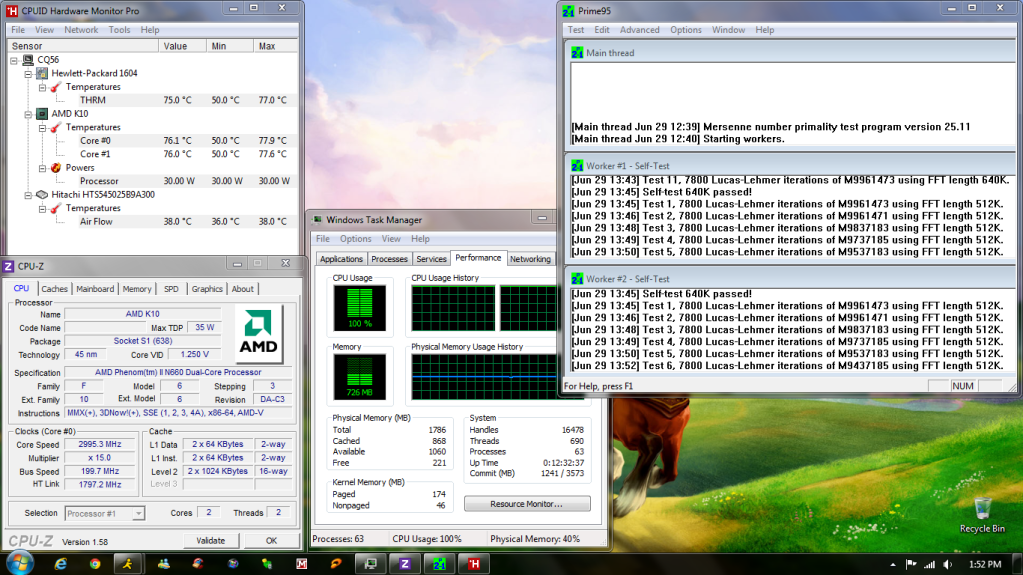Click the CPU Usage 100% meter
The height and width of the screenshot is (575, 1023).
(x=359, y=308)
